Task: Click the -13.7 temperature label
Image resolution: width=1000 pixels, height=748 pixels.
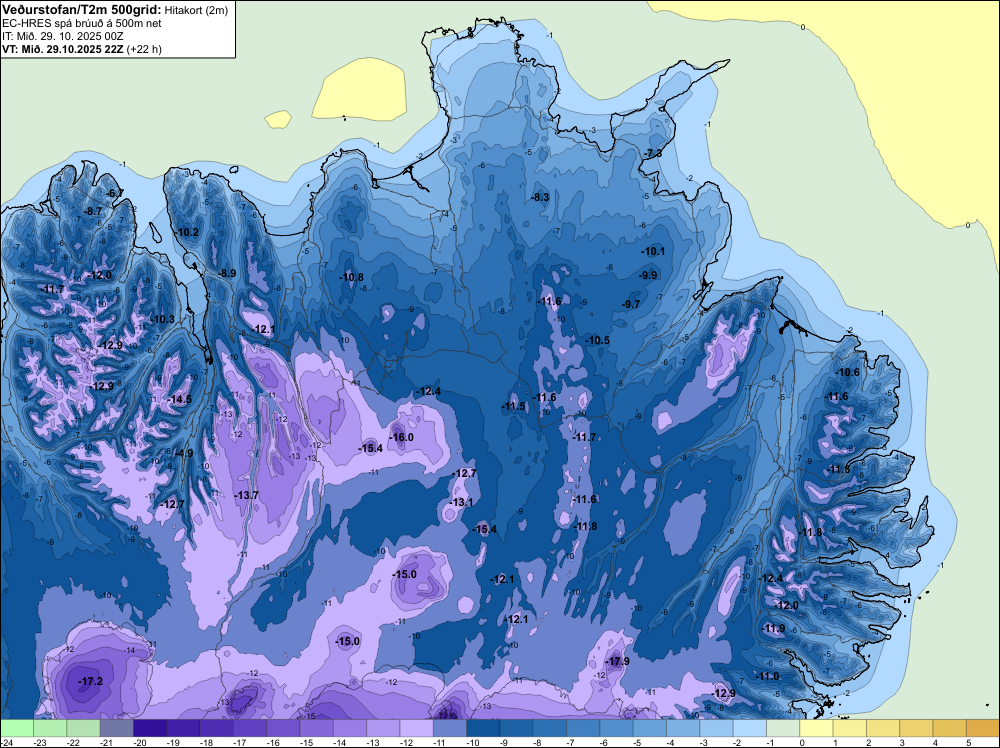Action: [246, 495]
